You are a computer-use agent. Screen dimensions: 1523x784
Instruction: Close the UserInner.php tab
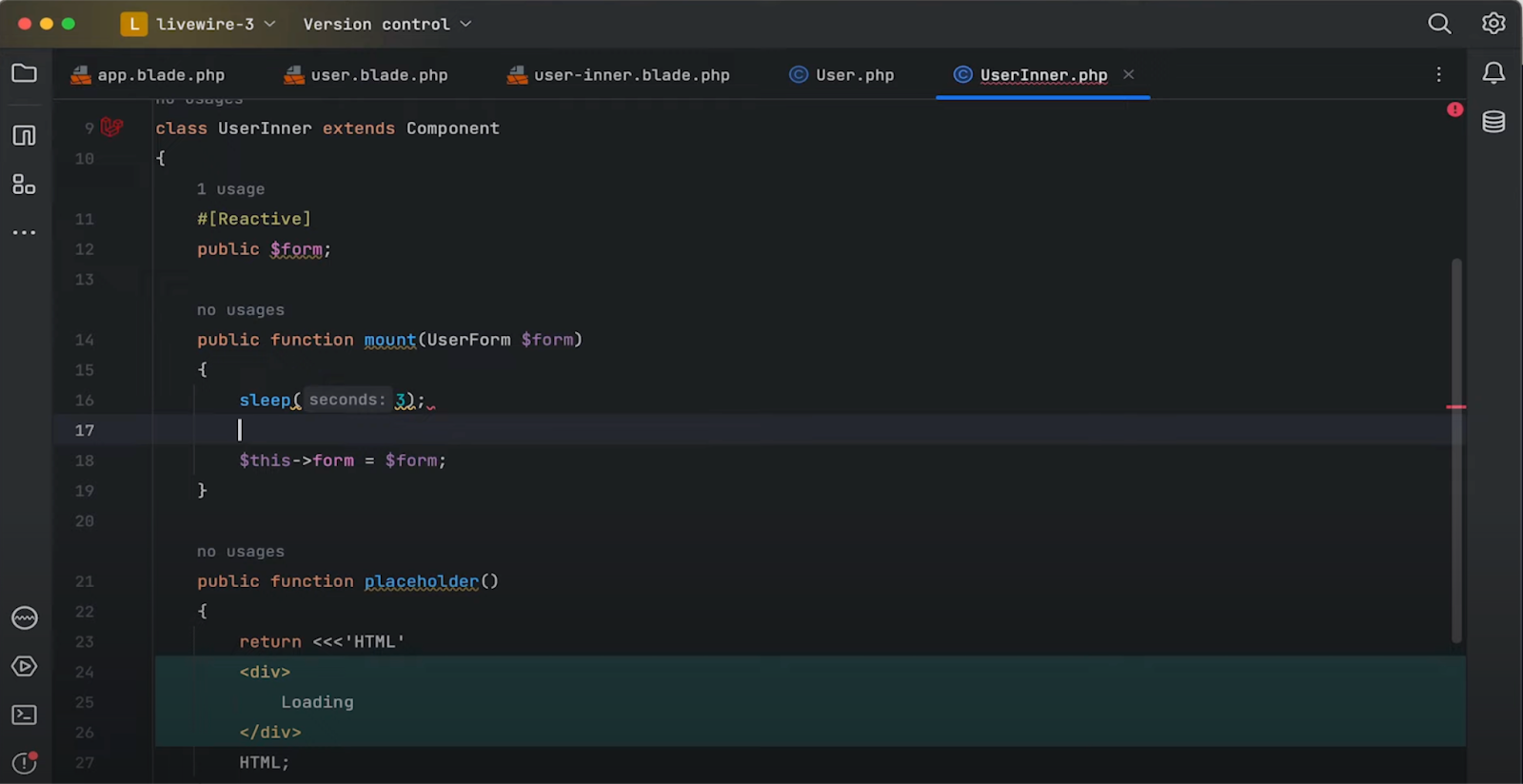point(1128,74)
